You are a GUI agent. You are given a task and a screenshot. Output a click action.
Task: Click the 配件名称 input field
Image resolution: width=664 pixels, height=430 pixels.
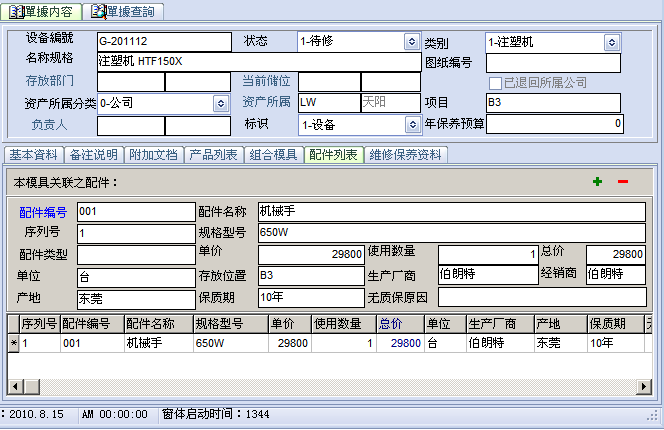pyautogui.click(x=451, y=212)
